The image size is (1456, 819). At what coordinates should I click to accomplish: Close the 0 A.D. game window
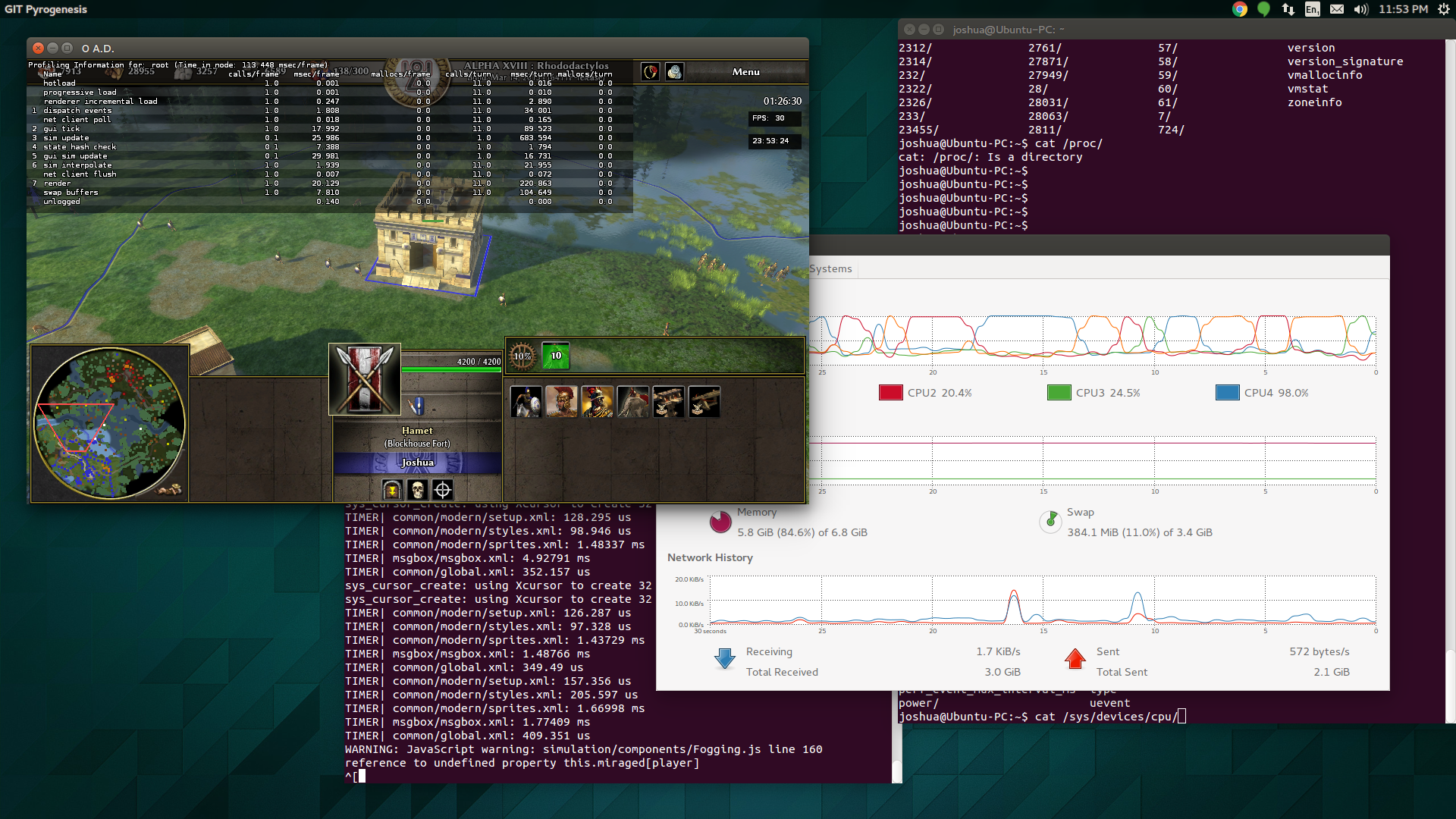38,48
